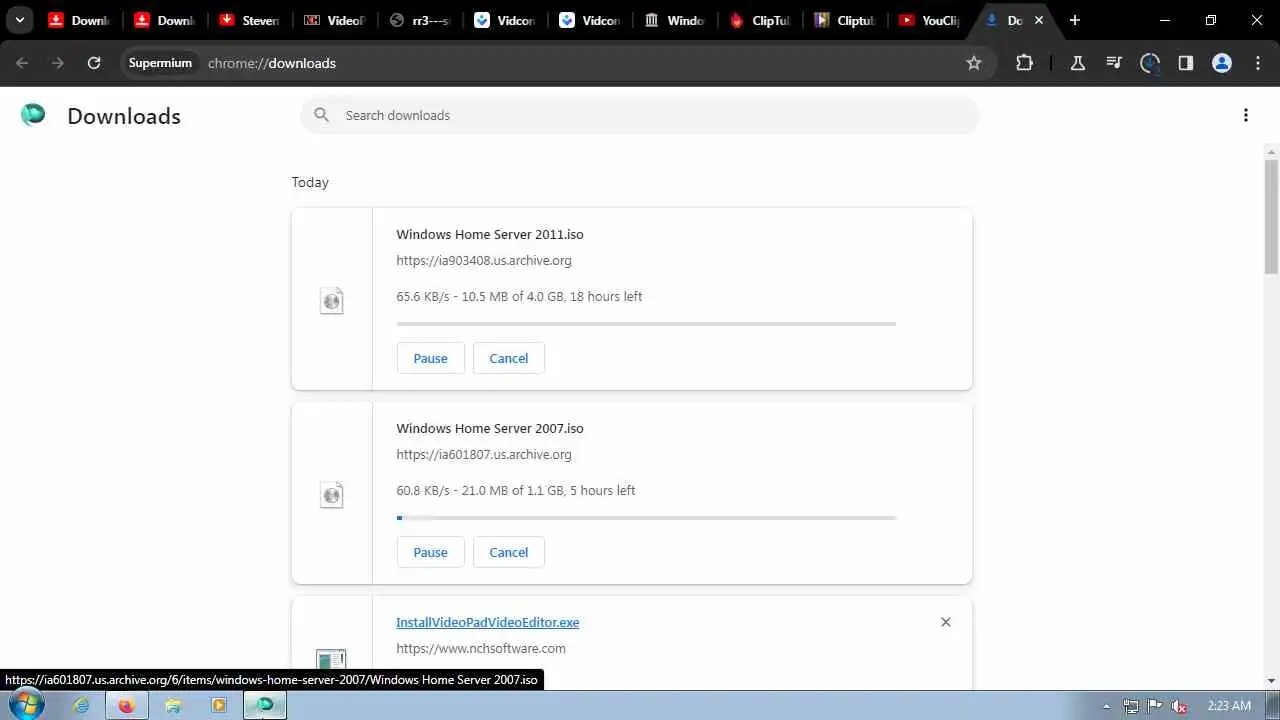This screenshot has width=1280, height=720.
Task: Bookmark this page with the star icon
Action: click(x=974, y=63)
